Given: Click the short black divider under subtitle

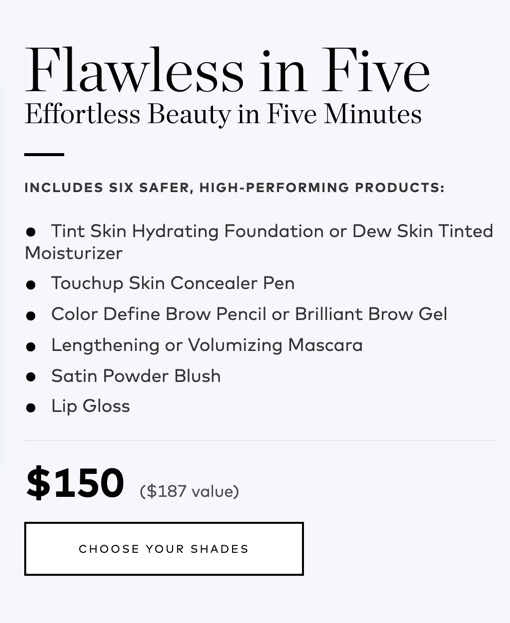Looking at the screenshot, I should [x=44, y=154].
